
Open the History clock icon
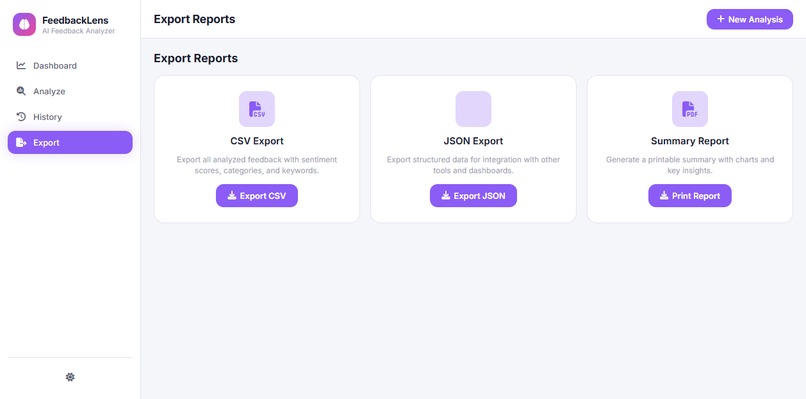tap(21, 117)
